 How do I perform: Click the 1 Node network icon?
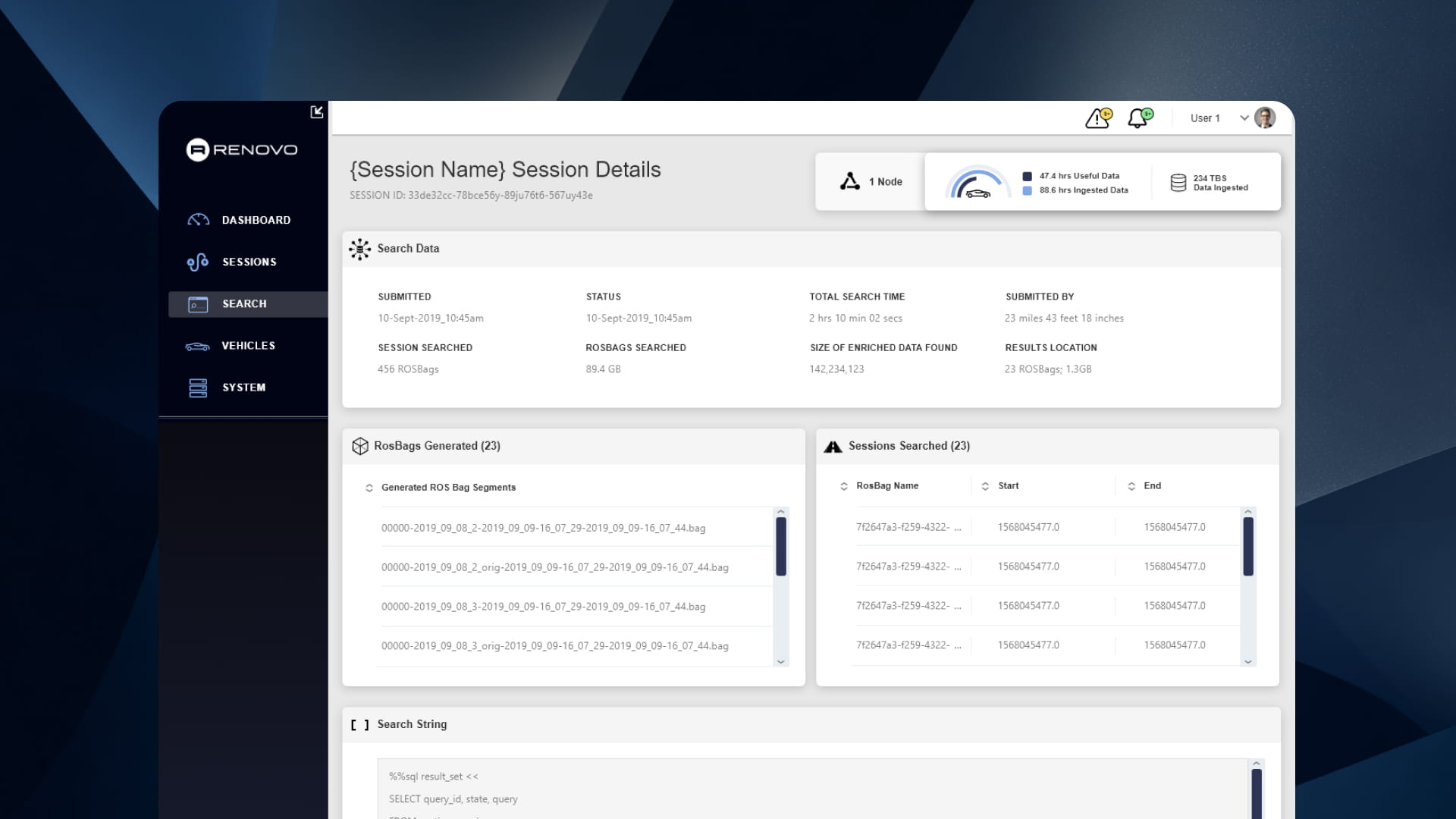click(x=850, y=181)
